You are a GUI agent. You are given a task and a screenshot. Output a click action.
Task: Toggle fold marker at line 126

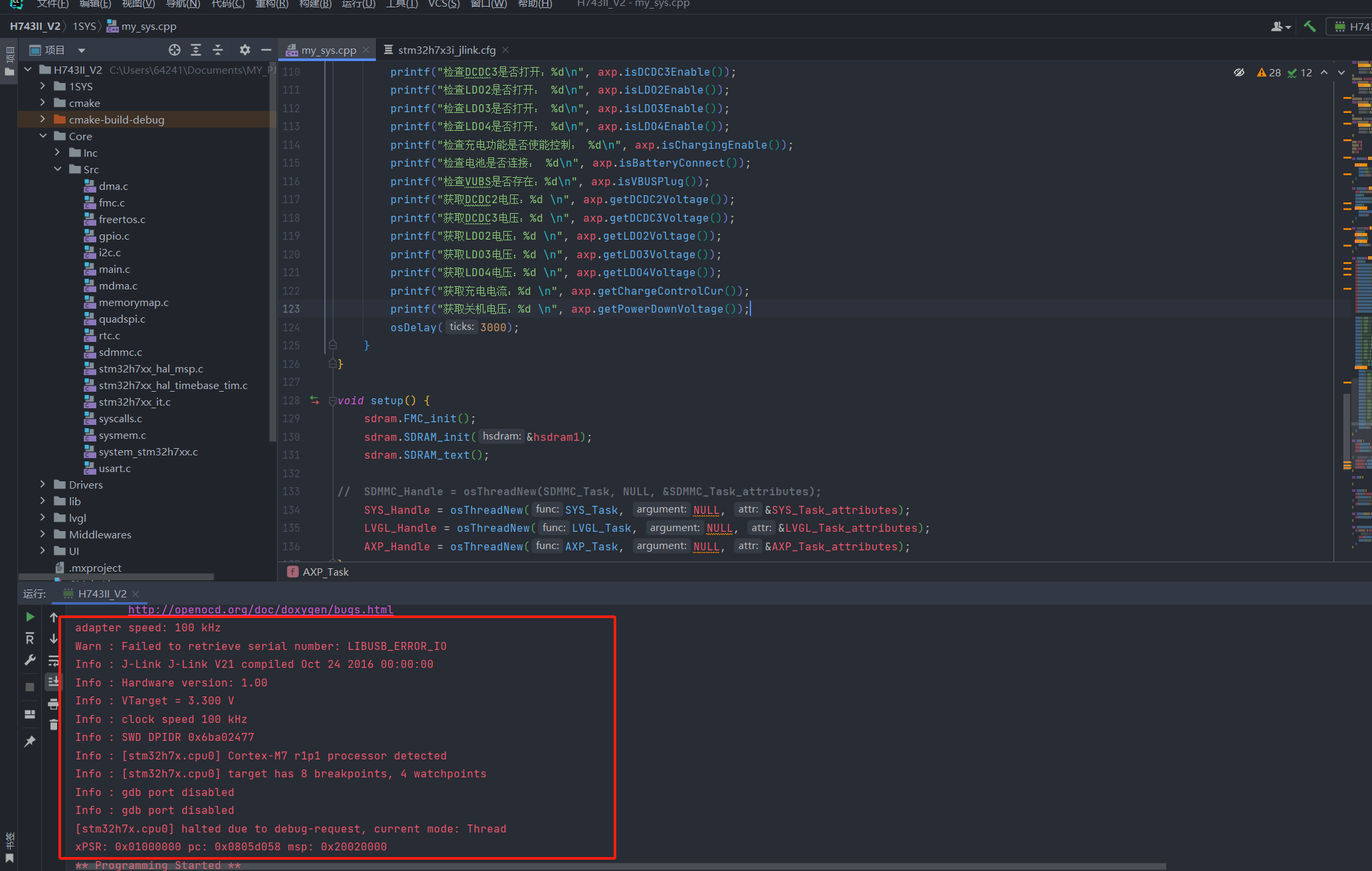(x=333, y=364)
